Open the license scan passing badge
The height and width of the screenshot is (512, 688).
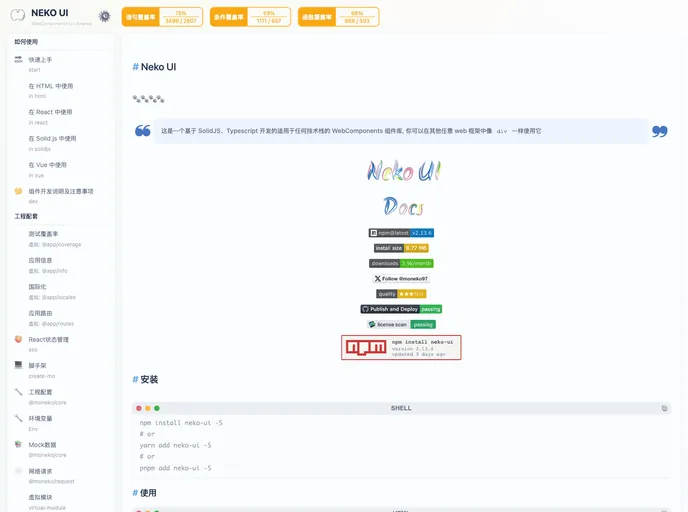401,325
